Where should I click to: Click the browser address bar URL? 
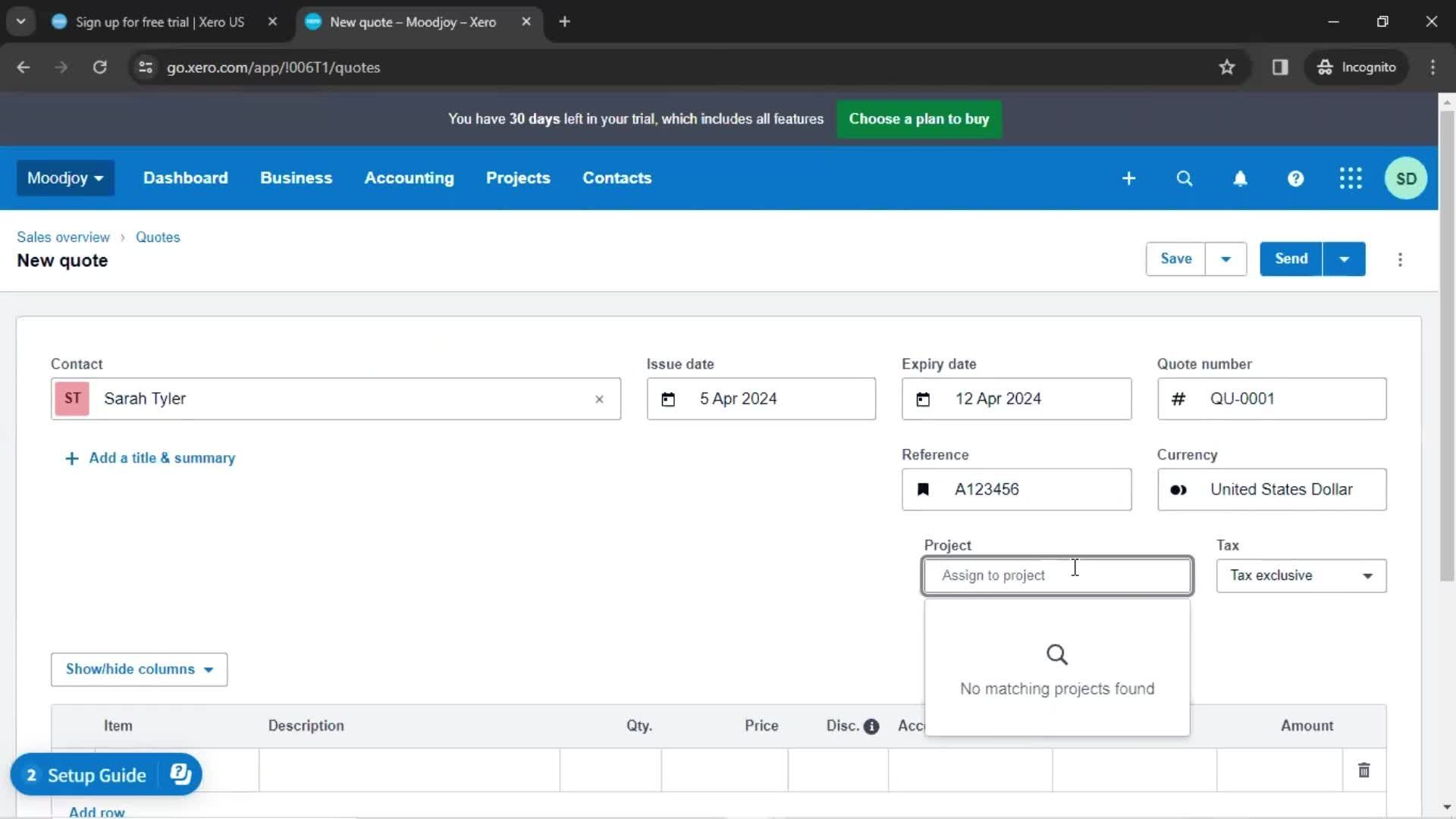pos(274,67)
